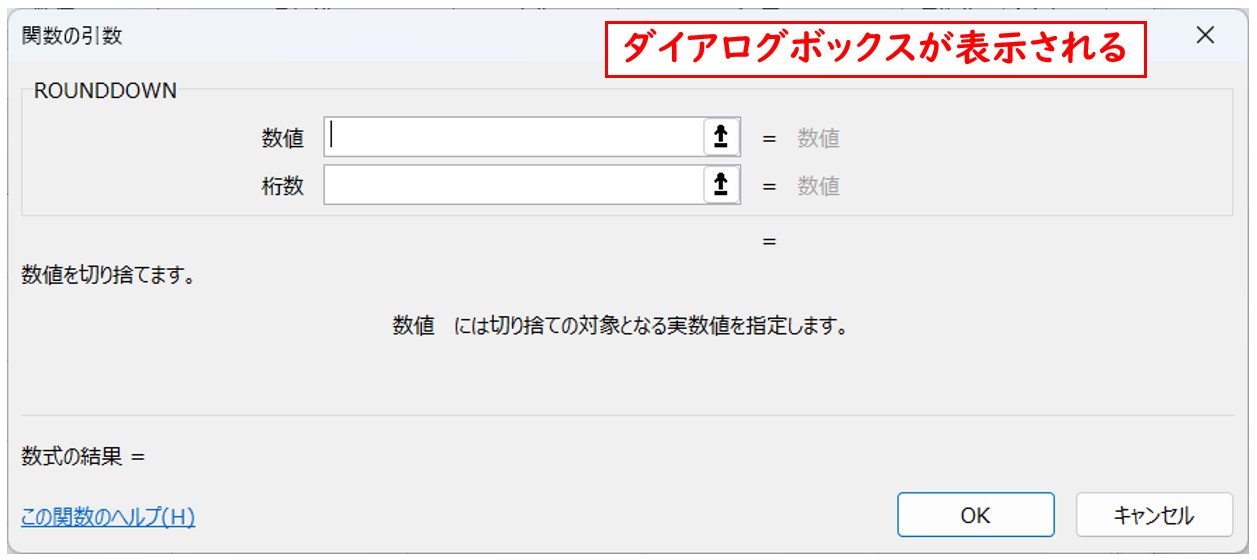Click the 数式の結果 = text
The width and height of the screenshot is (1257, 560).
[83, 457]
